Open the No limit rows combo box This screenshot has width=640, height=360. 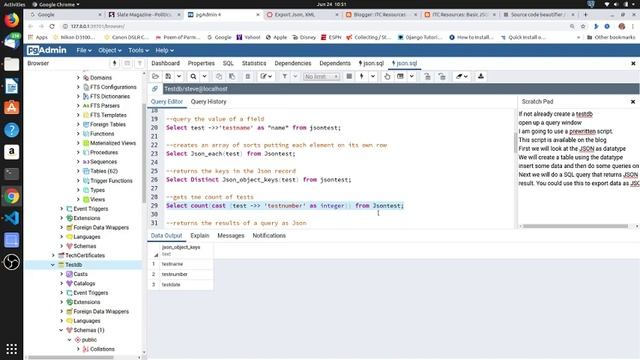click(321, 76)
